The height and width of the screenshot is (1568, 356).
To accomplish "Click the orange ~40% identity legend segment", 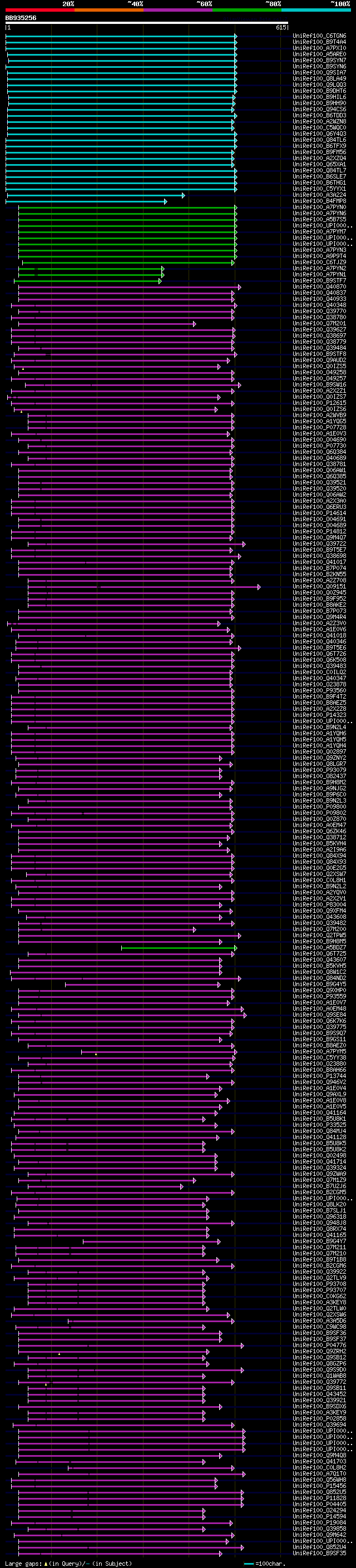I will tap(109, 10).
